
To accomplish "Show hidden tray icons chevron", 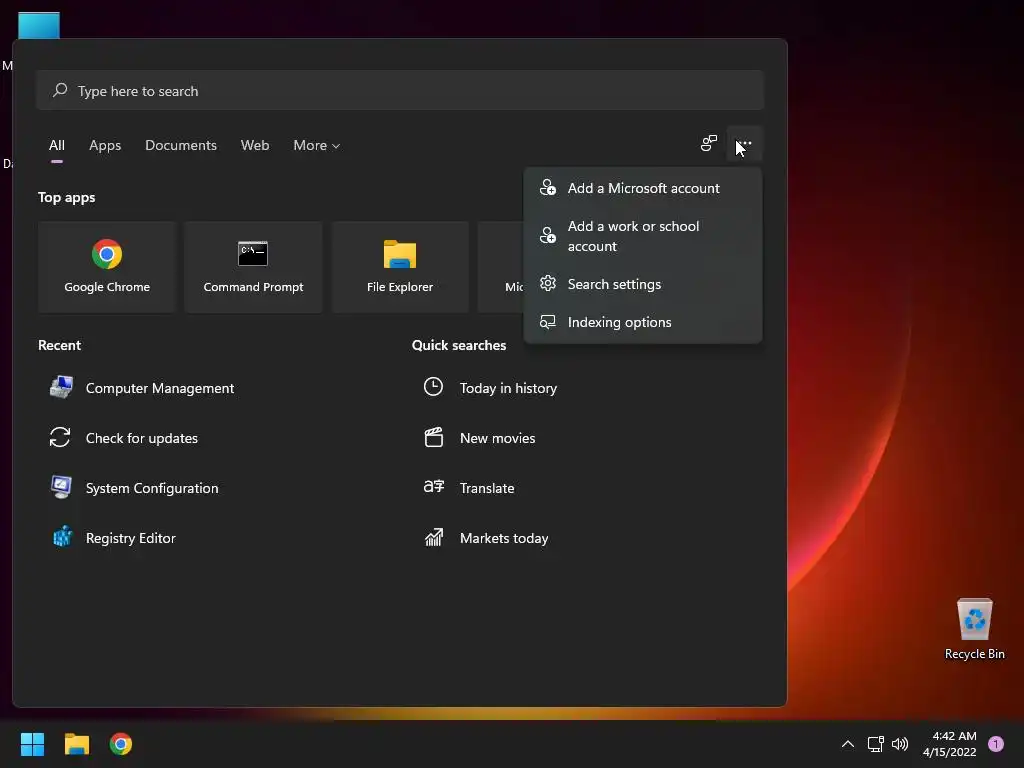I will click(848, 744).
